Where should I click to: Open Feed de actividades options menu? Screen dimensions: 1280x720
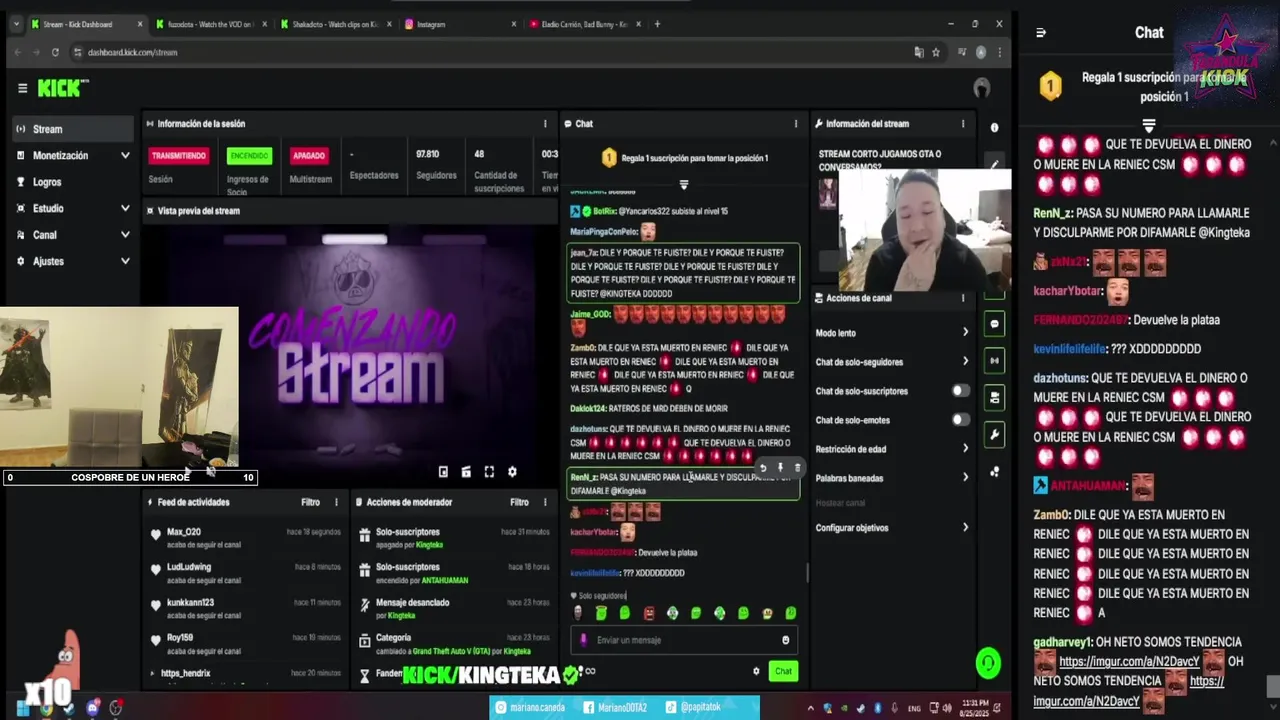[336, 502]
